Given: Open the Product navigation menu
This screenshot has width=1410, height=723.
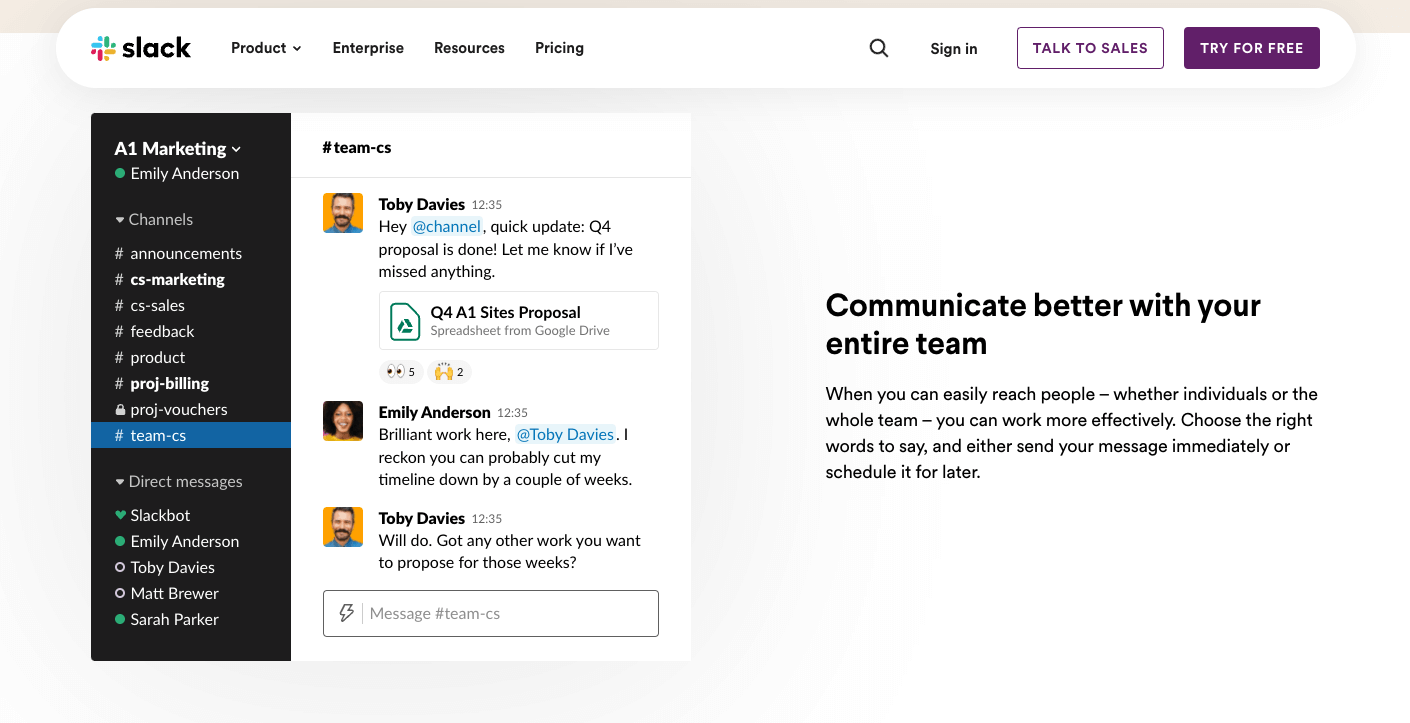Looking at the screenshot, I should tap(266, 47).
